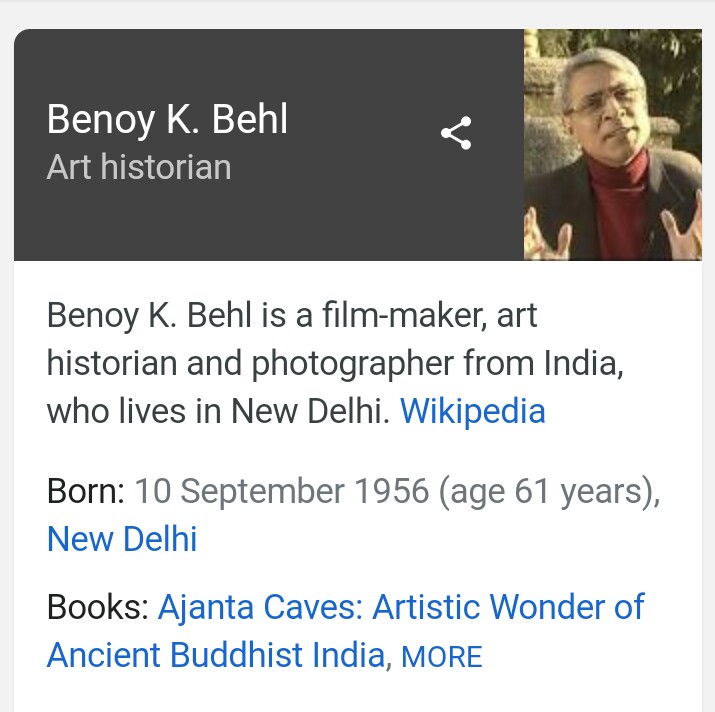Open the Ajanta Caves: Artistic Wonder book link
Viewport: 715px width, 712px height.
click(401, 607)
